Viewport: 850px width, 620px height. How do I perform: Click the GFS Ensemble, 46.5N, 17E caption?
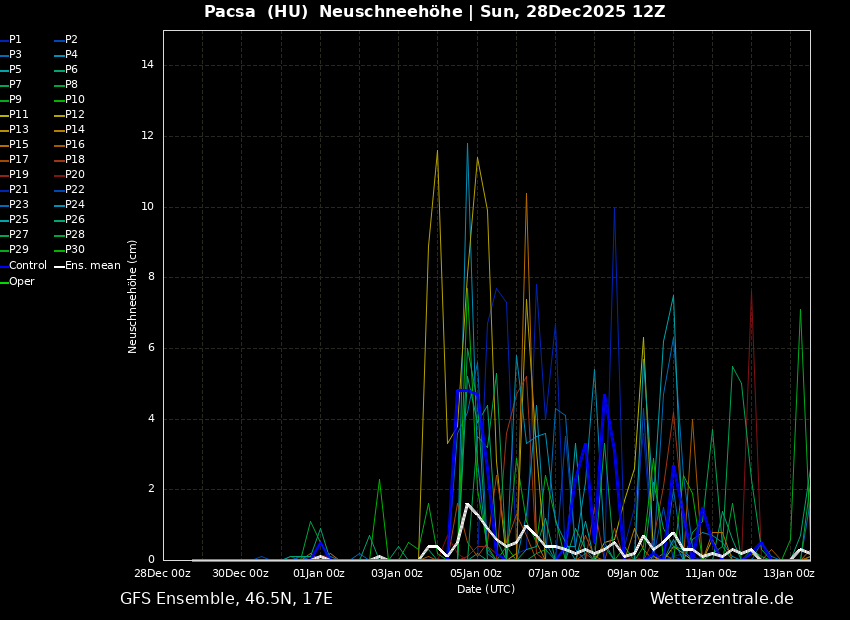(x=226, y=599)
